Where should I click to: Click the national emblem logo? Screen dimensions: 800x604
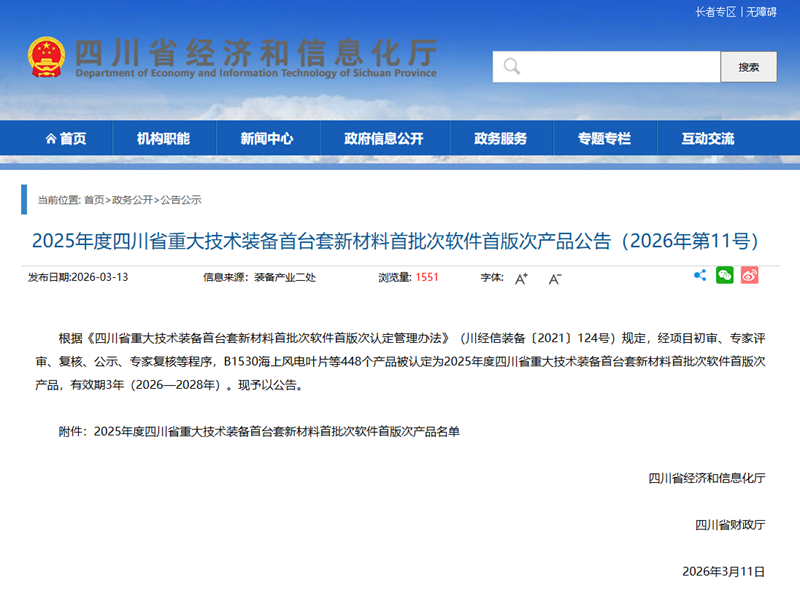click(x=46, y=58)
